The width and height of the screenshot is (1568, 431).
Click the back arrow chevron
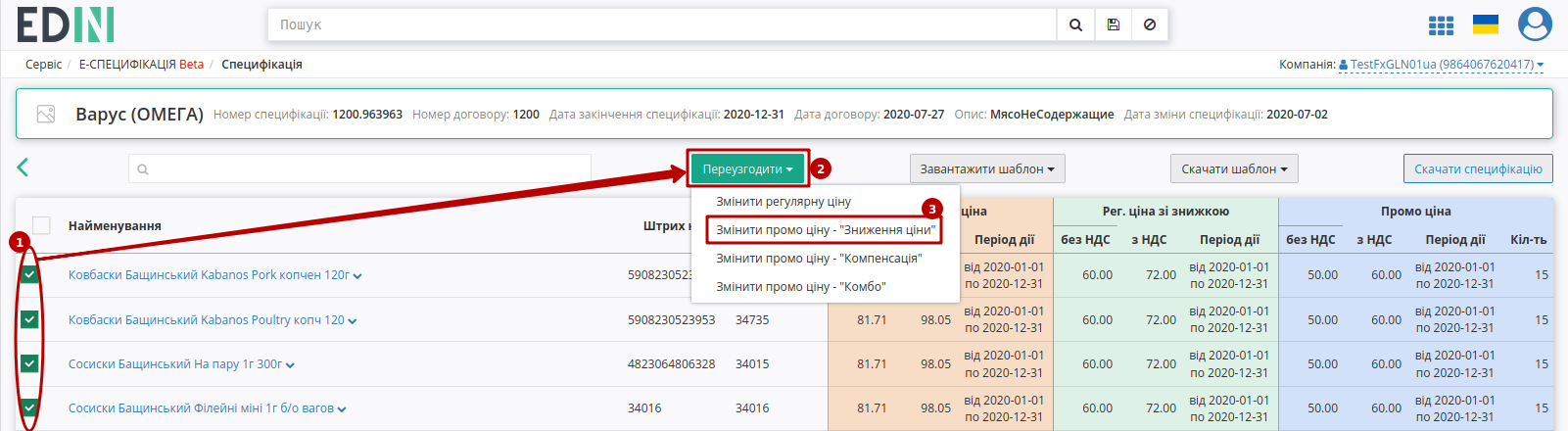(23, 168)
